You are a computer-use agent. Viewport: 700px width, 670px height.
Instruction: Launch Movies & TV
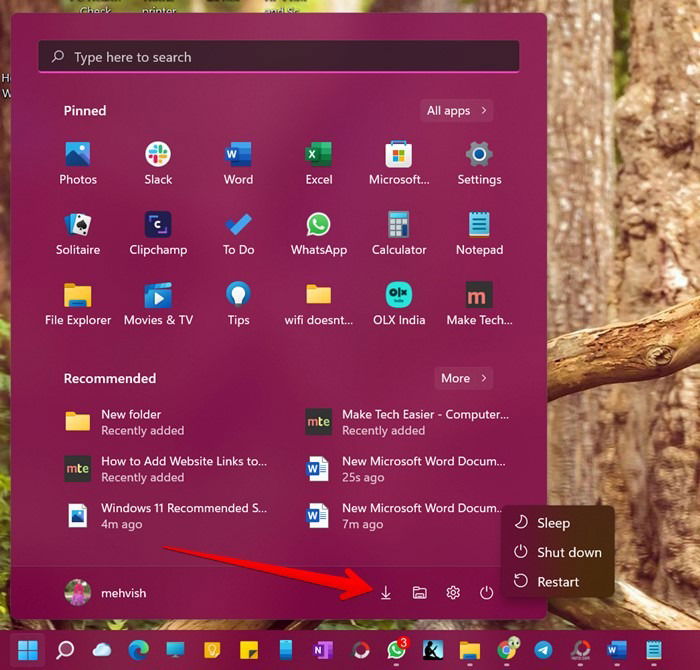(158, 304)
